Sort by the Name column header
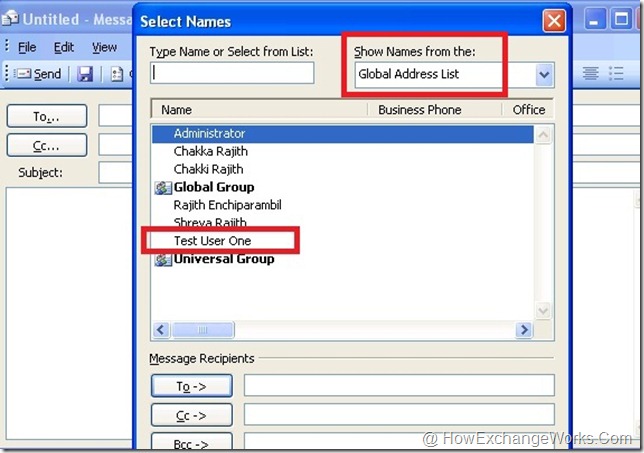This screenshot has width=644, height=453. pos(259,110)
